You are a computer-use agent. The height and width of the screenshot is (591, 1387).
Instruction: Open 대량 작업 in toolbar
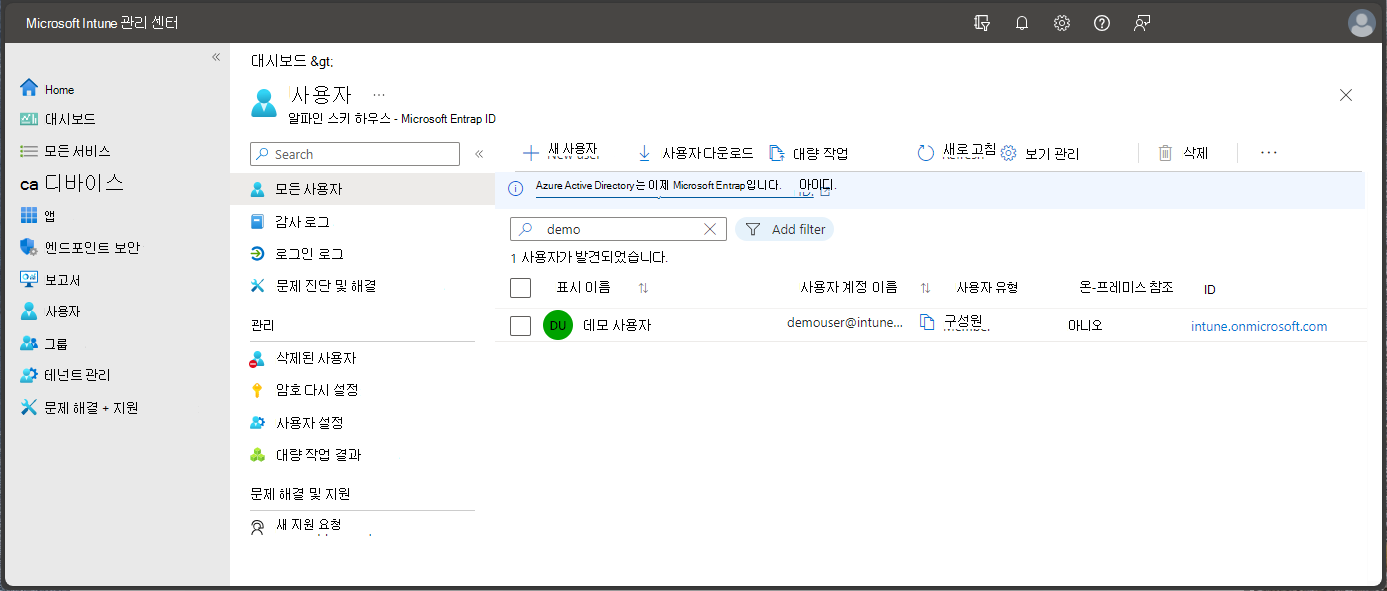click(808, 153)
